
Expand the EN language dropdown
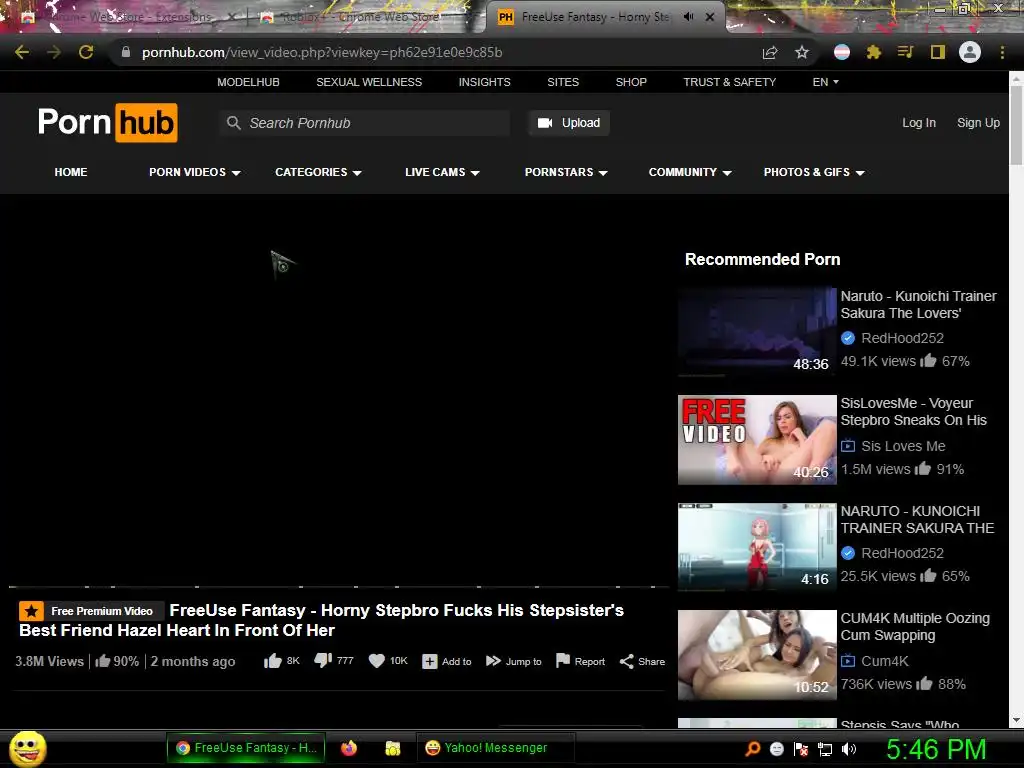pyautogui.click(x=825, y=82)
